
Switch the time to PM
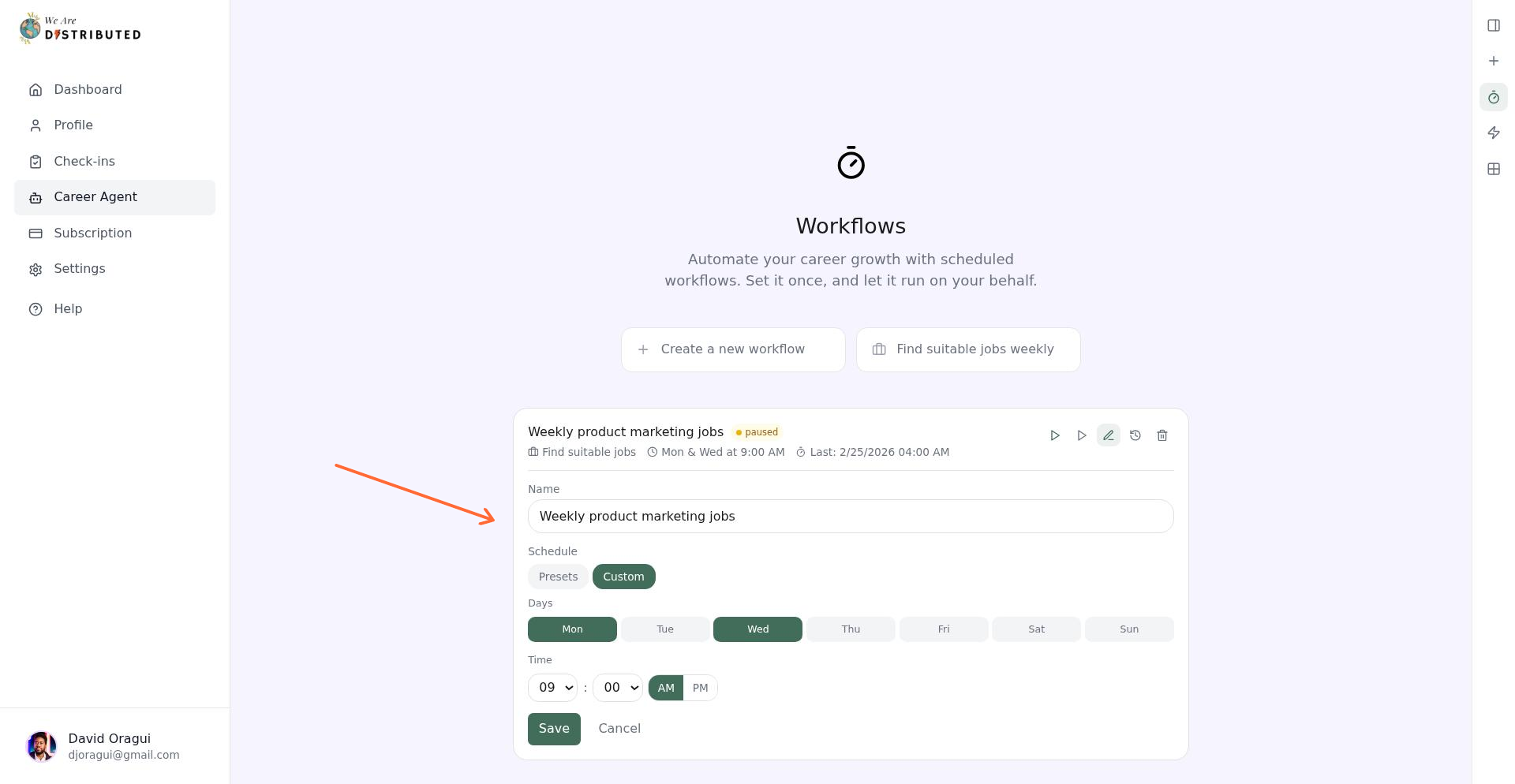tap(700, 687)
